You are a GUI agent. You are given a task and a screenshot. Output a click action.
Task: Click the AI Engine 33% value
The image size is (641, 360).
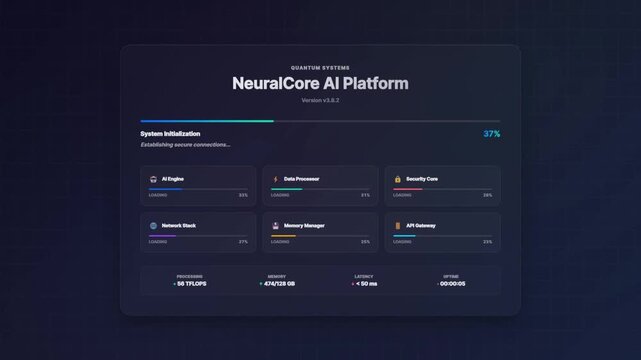click(x=243, y=195)
